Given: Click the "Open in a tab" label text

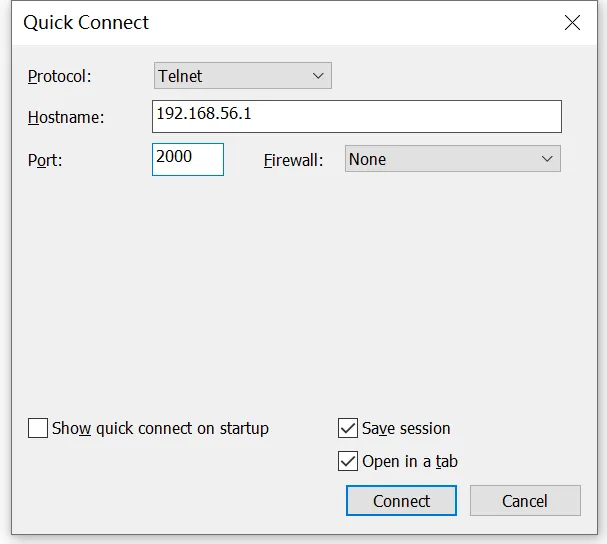Looking at the screenshot, I should tap(410, 461).
